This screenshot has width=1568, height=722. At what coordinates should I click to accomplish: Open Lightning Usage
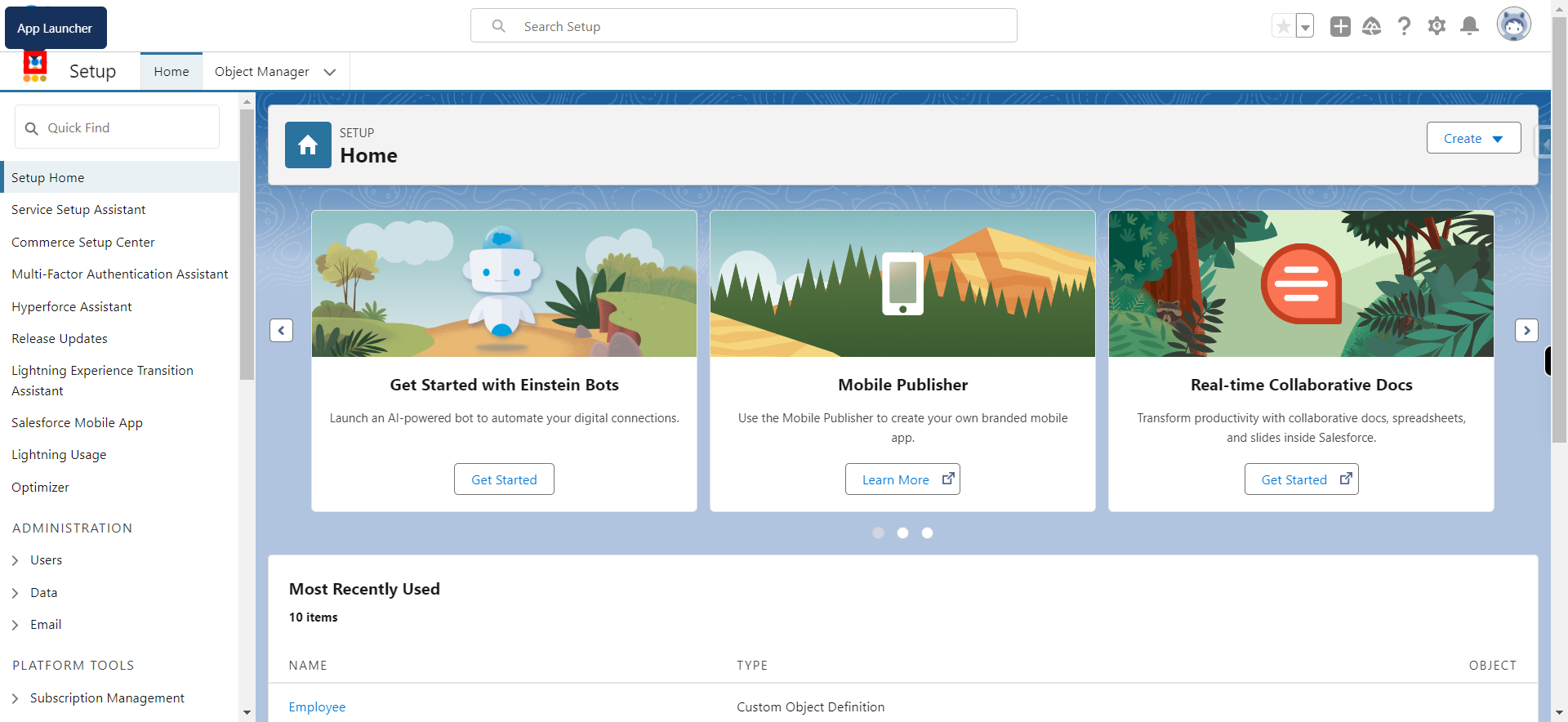click(x=59, y=455)
